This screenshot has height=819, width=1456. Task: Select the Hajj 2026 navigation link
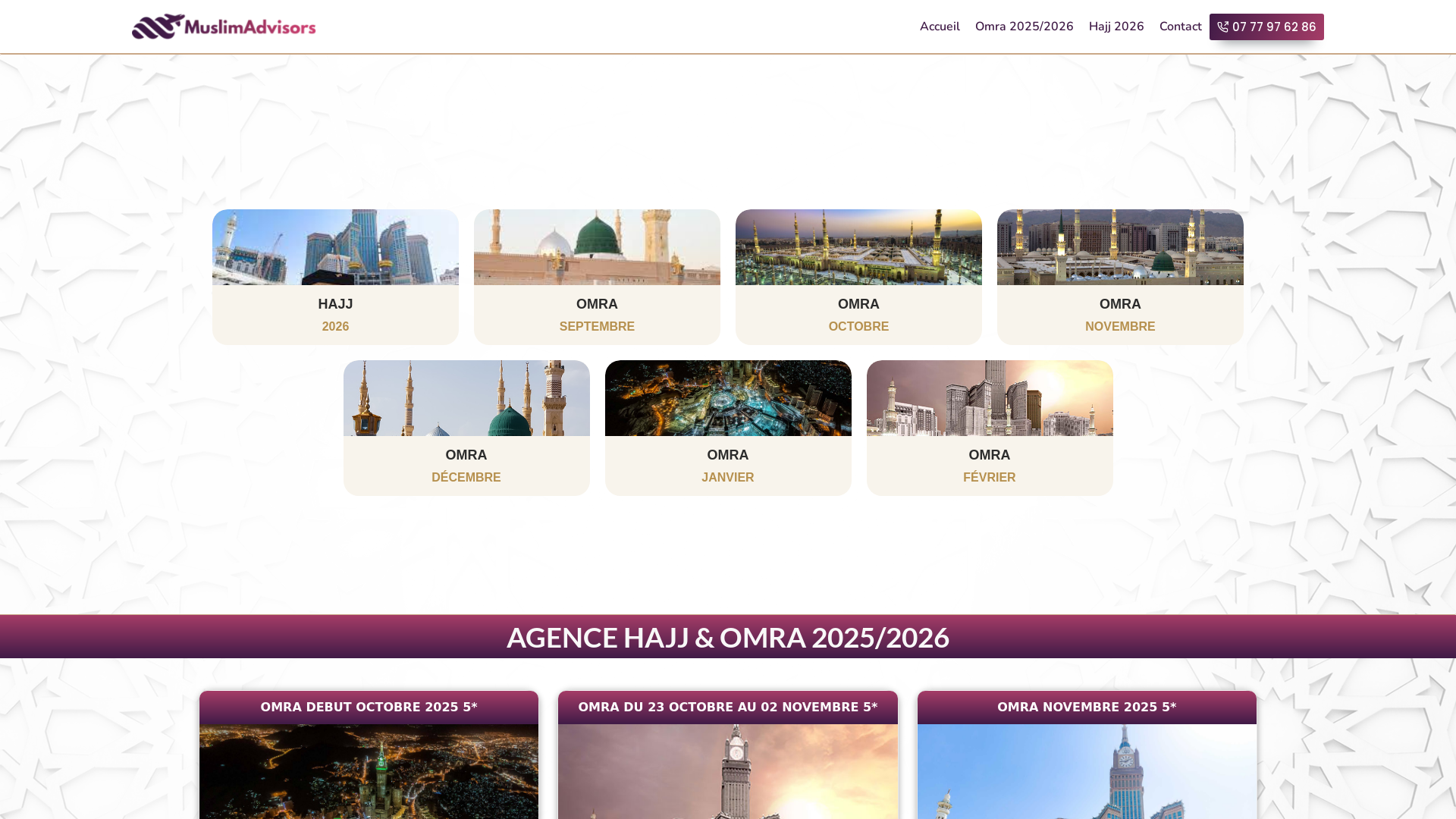tap(1116, 27)
